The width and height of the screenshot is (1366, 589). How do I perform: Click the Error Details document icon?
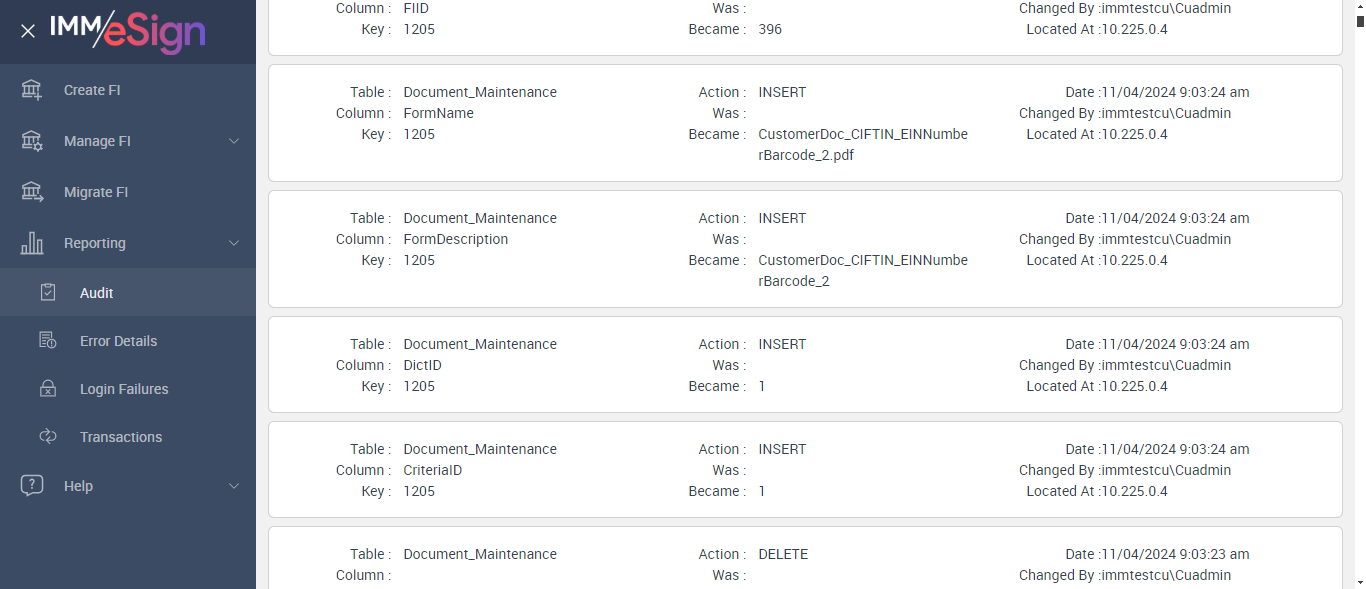click(x=48, y=341)
